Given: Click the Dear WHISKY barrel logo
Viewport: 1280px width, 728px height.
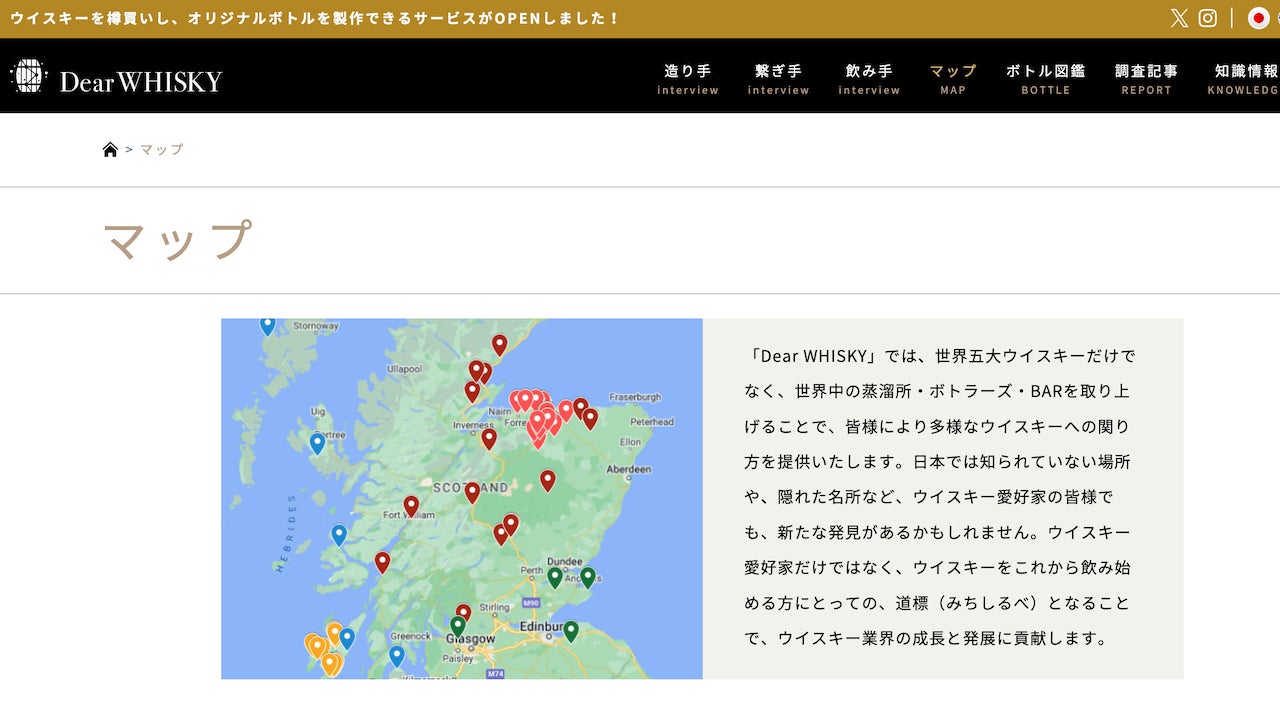Looking at the screenshot, I should click(29, 76).
